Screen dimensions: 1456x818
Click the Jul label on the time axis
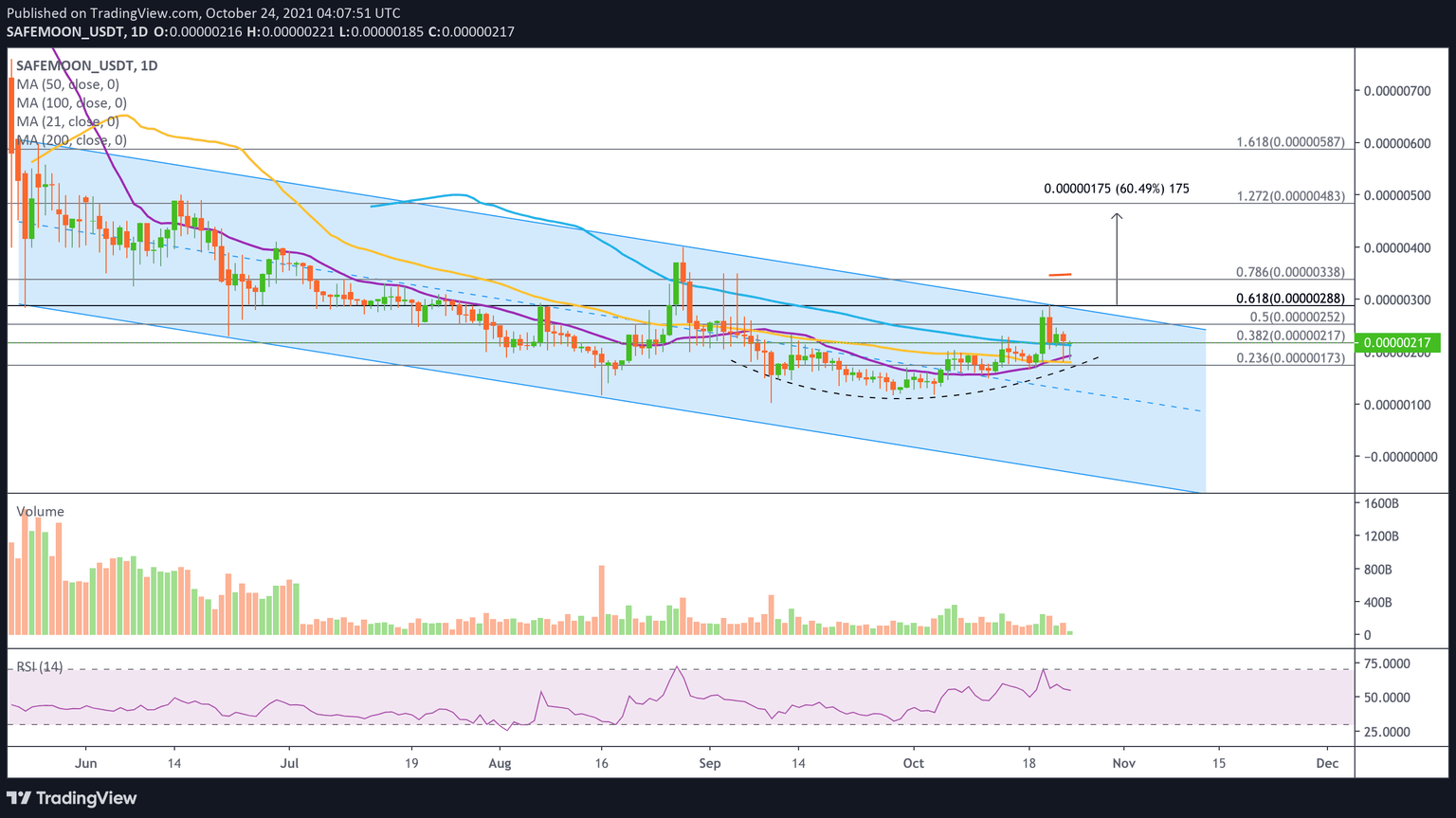290,763
